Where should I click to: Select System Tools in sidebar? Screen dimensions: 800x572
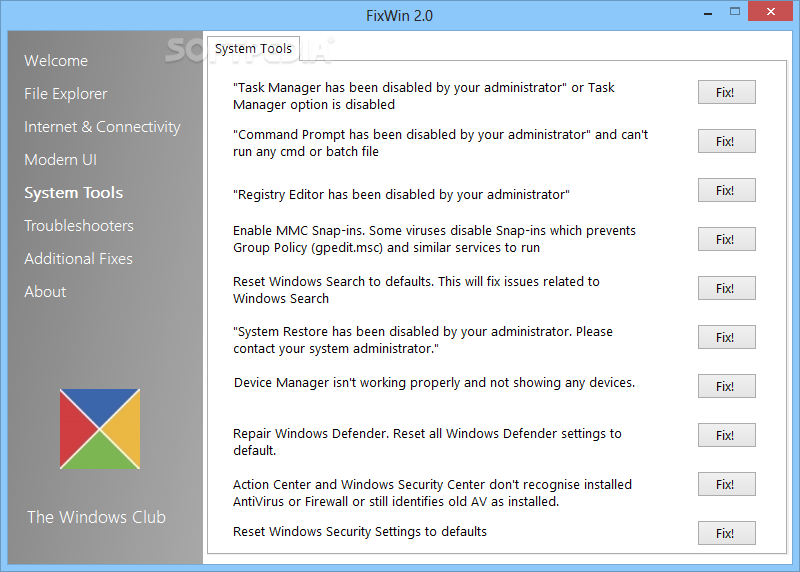coord(74,193)
